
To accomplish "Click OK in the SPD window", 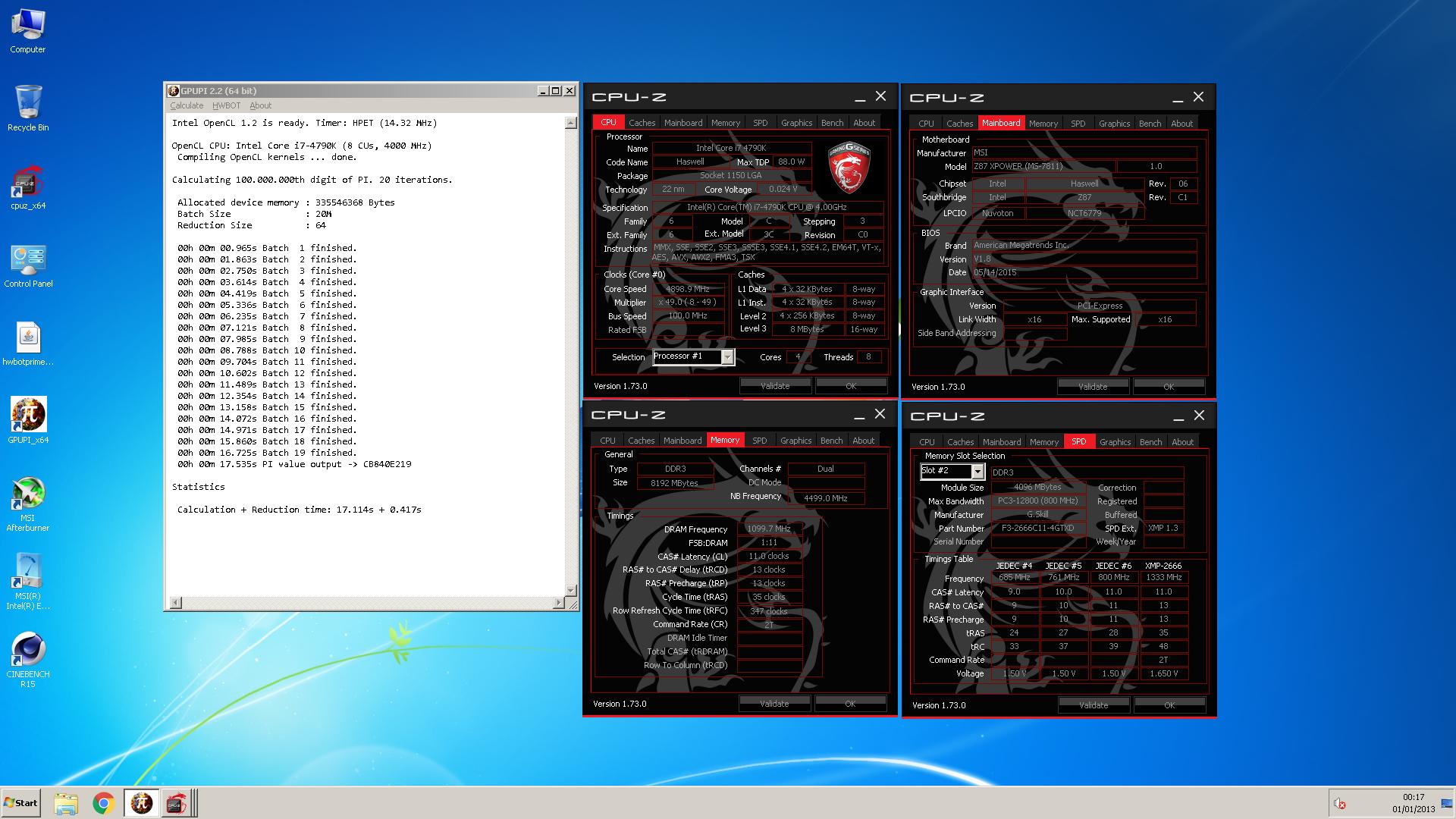I will click(x=1169, y=705).
